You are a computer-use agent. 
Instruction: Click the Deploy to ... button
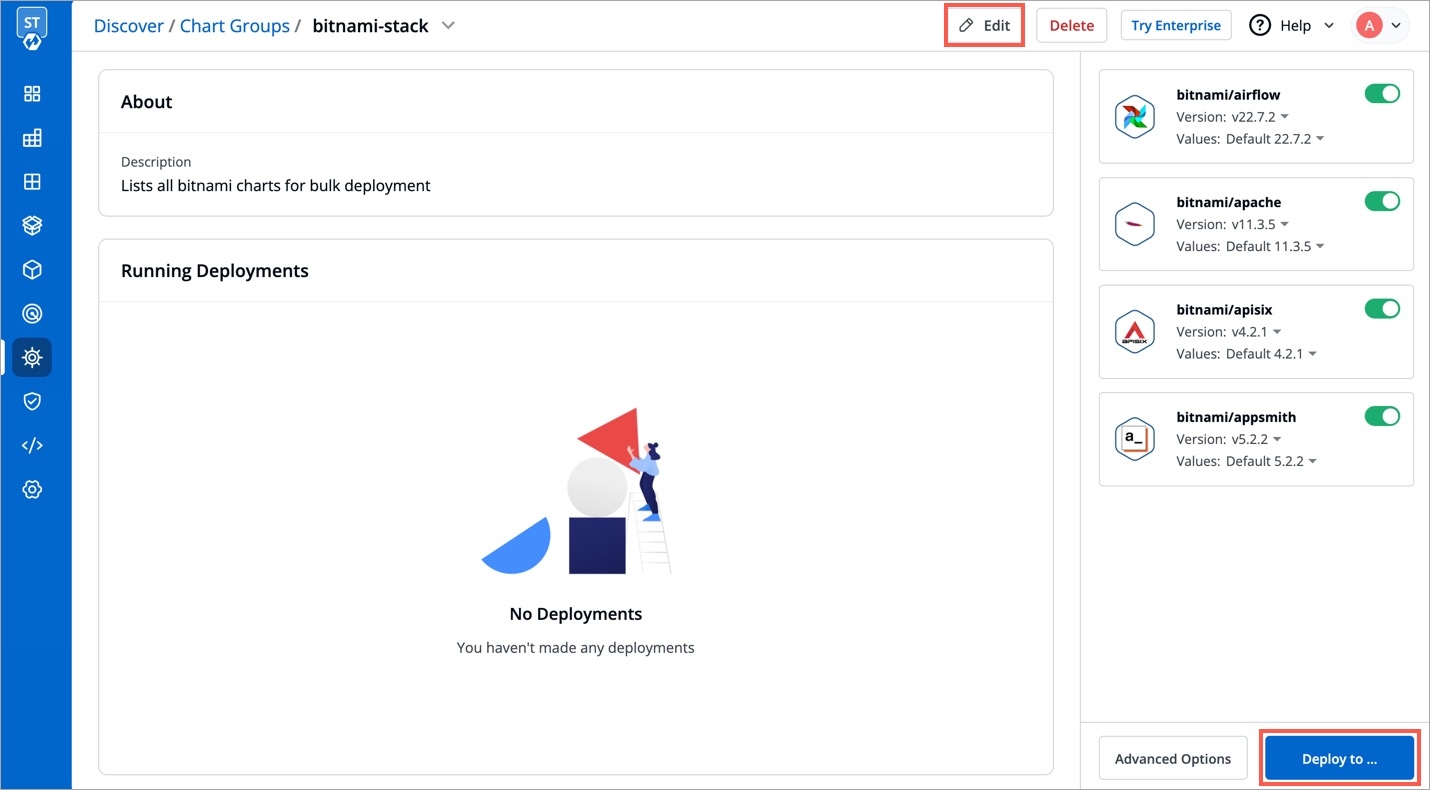click(x=1339, y=759)
